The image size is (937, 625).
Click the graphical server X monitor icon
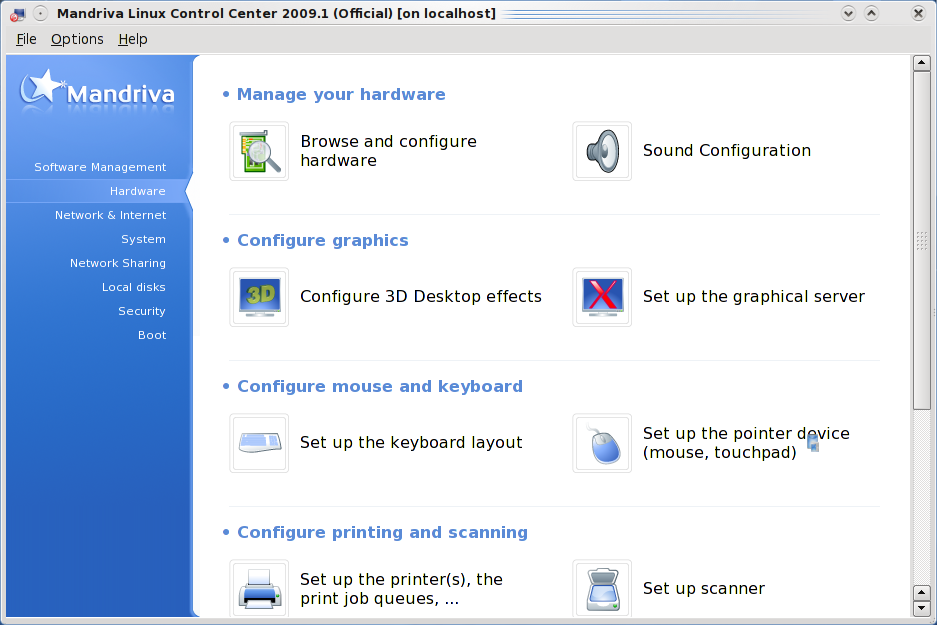(602, 297)
